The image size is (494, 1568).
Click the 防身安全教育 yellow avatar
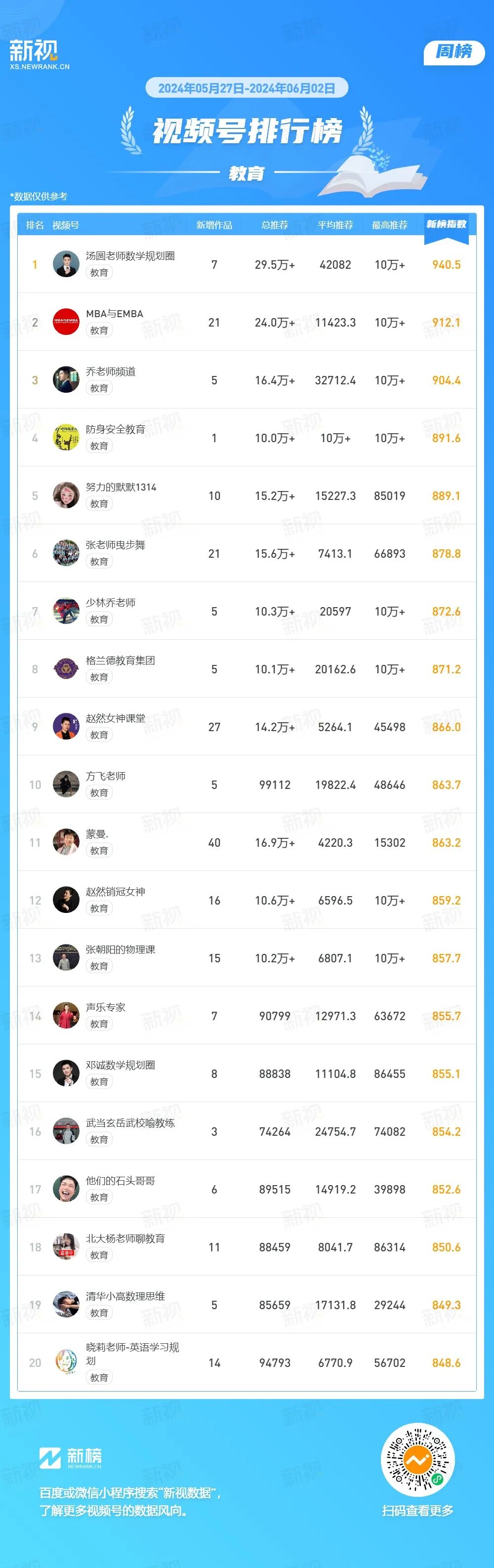(66, 438)
